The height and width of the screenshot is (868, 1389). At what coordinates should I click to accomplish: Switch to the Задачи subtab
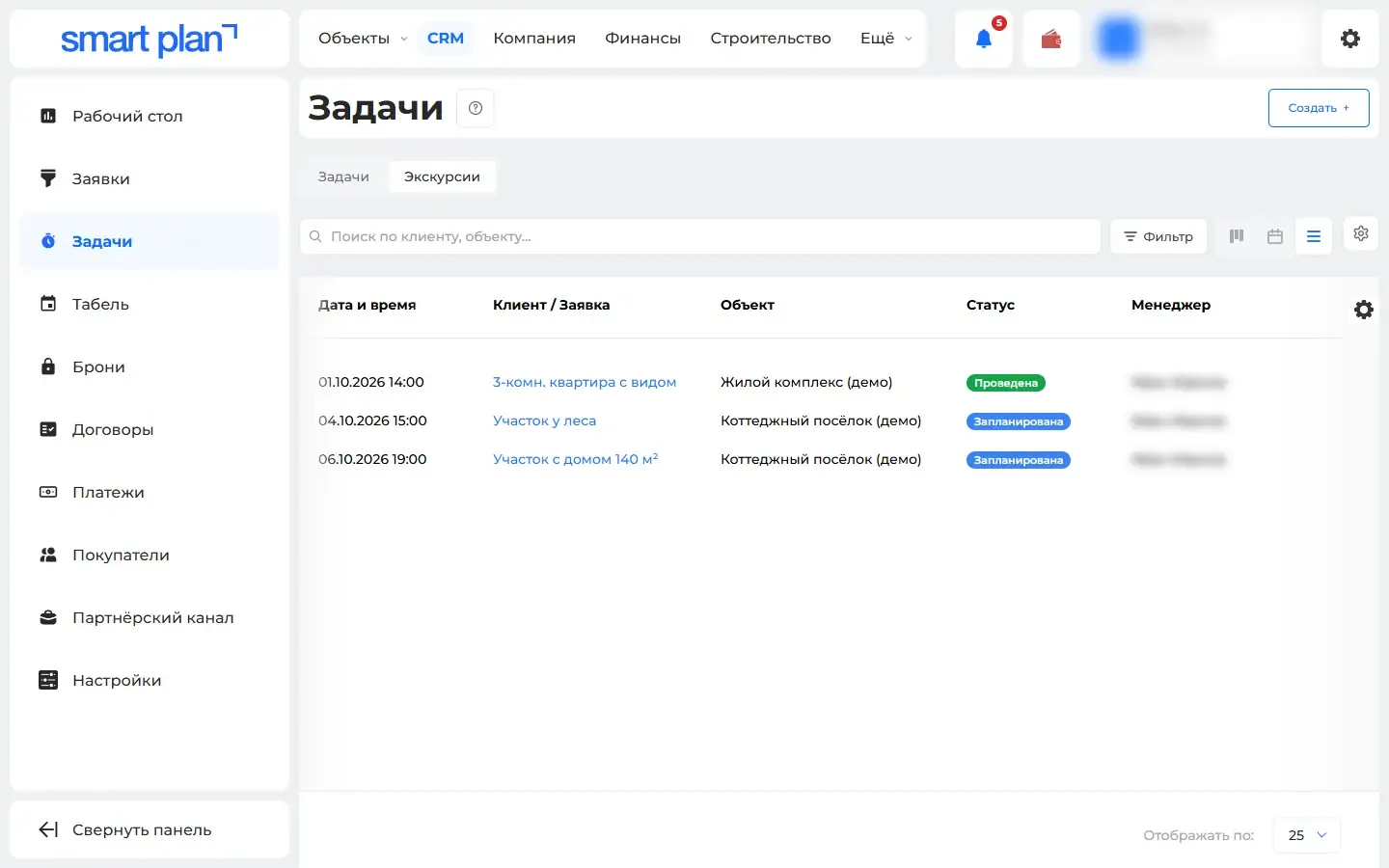pyautogui.click(x=343, y=176)
